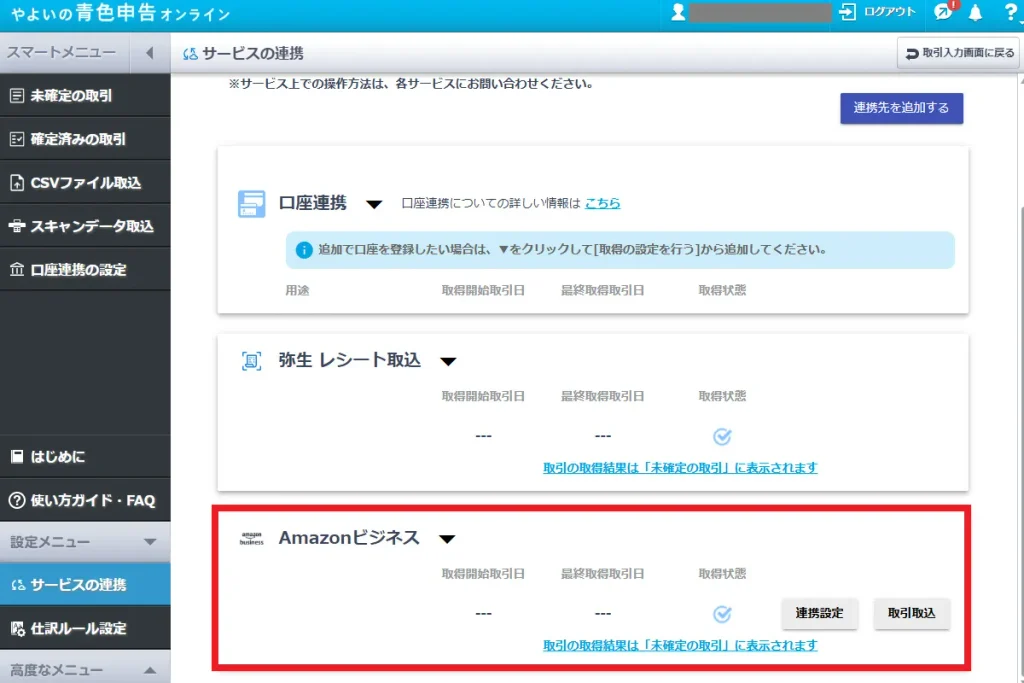Click 取引入力画面に戻る button
Viewport: 1024px width, 683px height.
tap(960, 53)
